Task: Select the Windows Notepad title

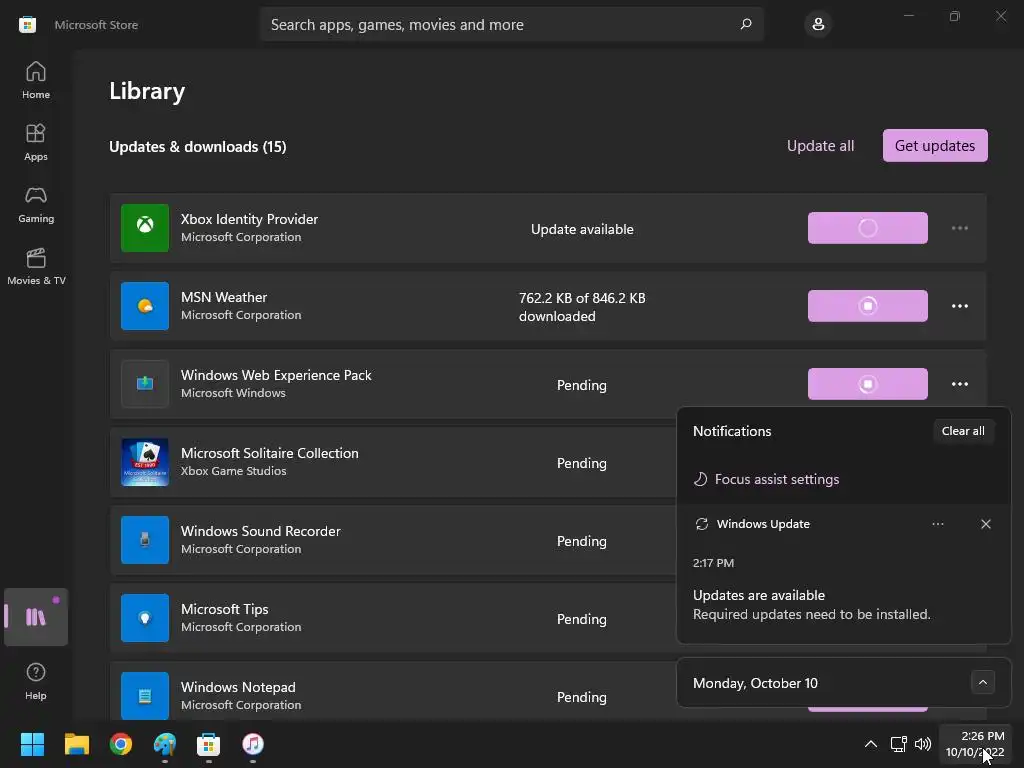Action: pyautogui.click(x=238, y=687)
